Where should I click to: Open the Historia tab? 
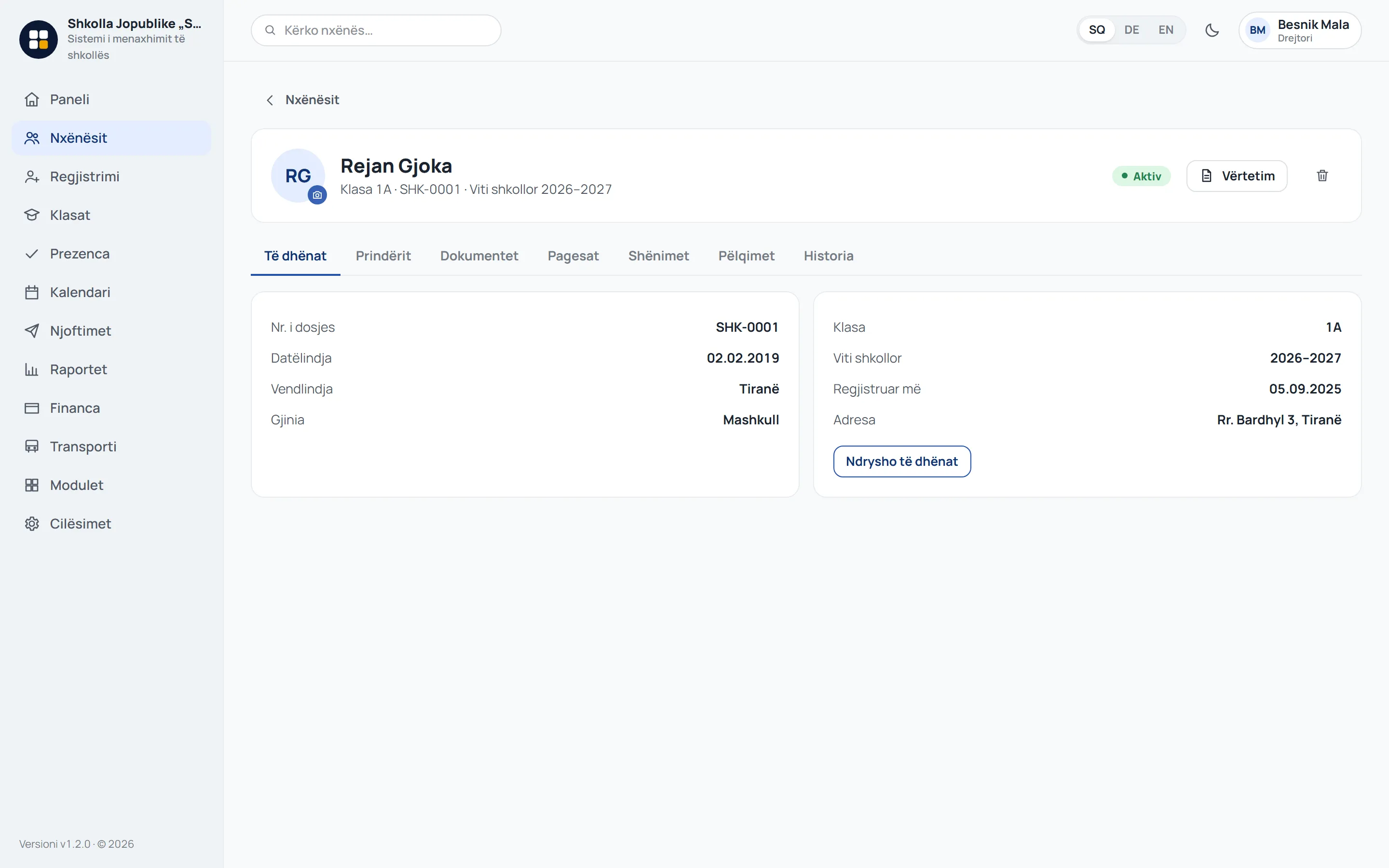(828, 256)
